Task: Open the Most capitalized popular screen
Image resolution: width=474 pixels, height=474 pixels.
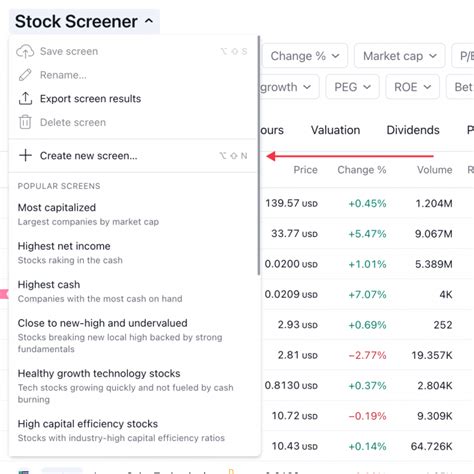Action: (x=133, y=214)
